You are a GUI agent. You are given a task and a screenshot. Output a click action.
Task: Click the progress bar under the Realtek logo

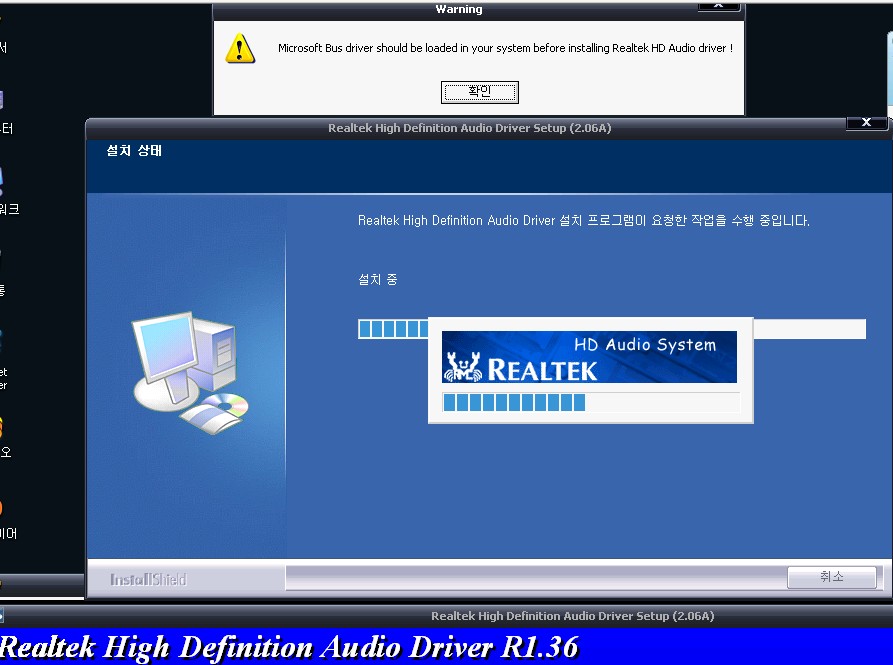(x=591, y=403)
